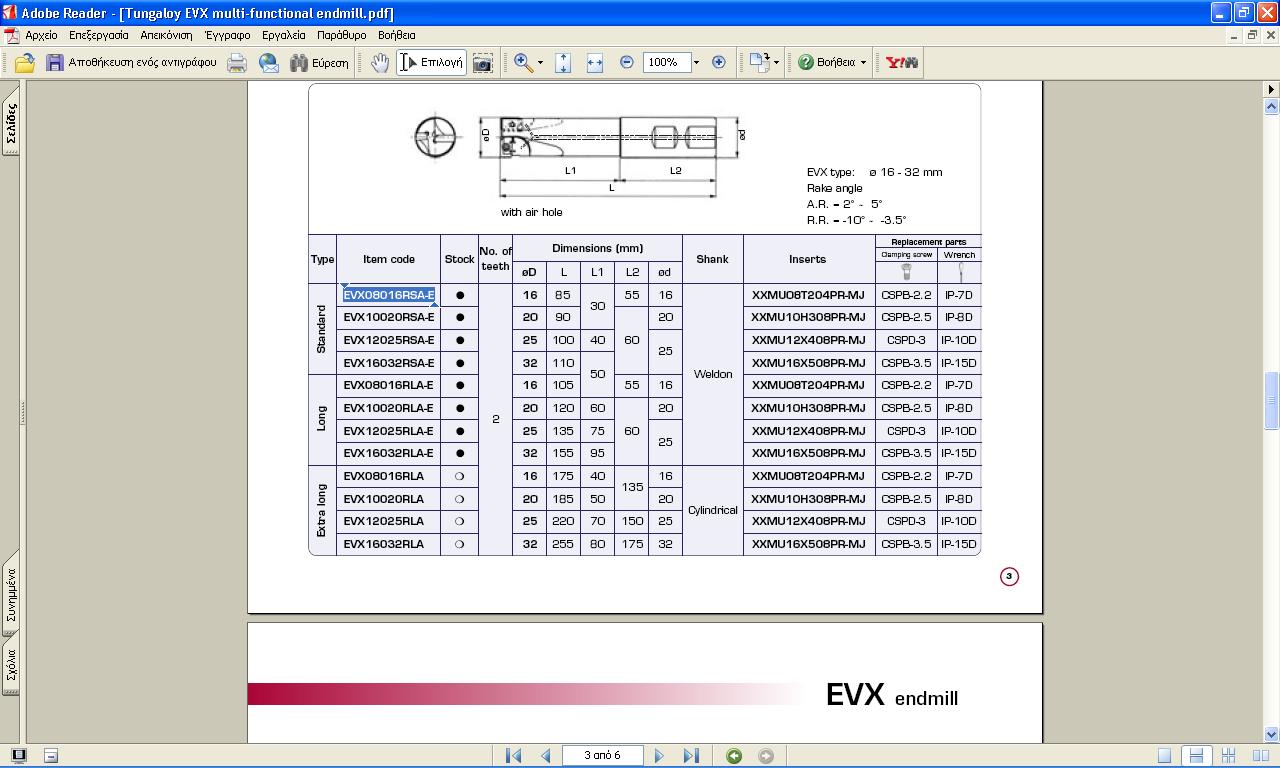Expand the Βοήθεια toolbar dropdown arrow
The width and height of the screenshot is (1280, 768).
coord(863,62)
